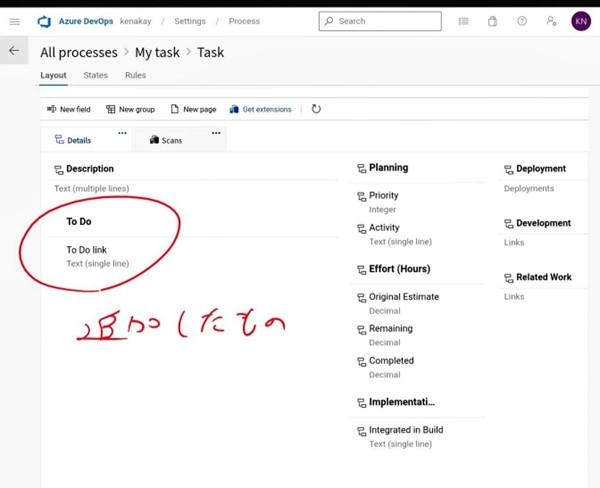Click the New group button
The image size is (600, 488).
[x=130, y=109]
